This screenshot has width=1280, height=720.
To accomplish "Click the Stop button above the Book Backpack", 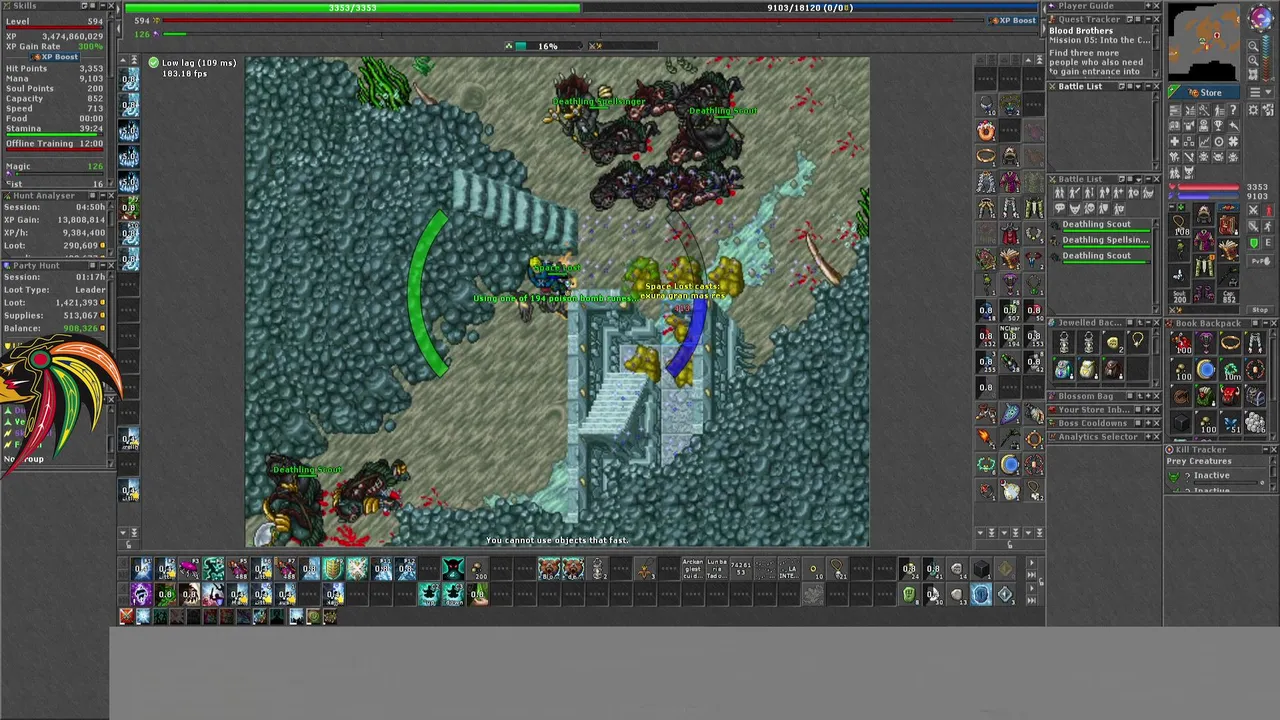I will (x=1260, y=310).
